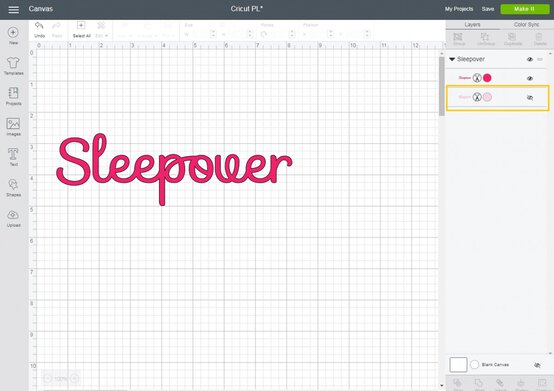This screenshot has width=554, height=391.
Task: Click the zoom out minus icon
Action: pos(48,379)
